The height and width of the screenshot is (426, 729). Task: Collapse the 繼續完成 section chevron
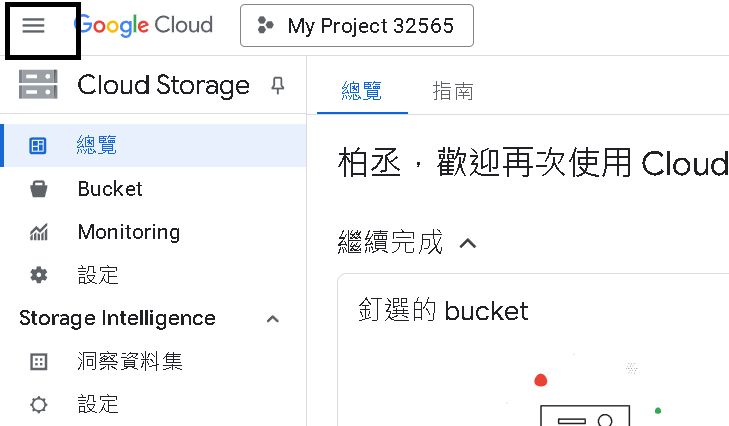point(468,243)
